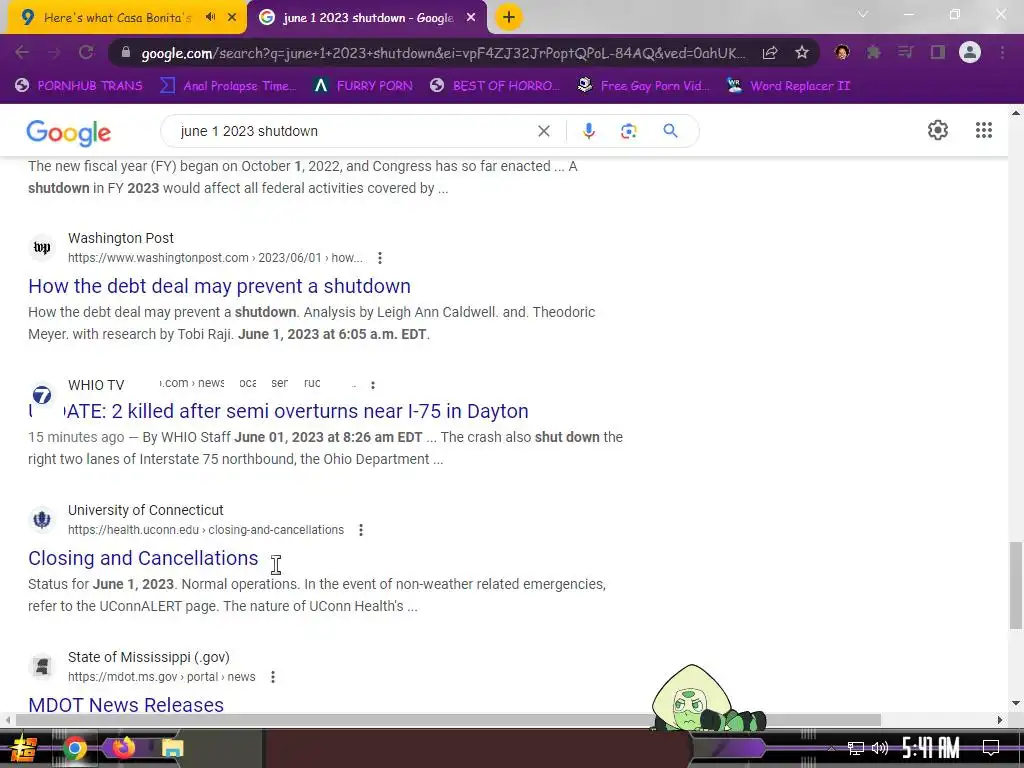Click the vertical scrollbar thumb
Viewport: 1024px width, 768px height.
click(1016, 585)
